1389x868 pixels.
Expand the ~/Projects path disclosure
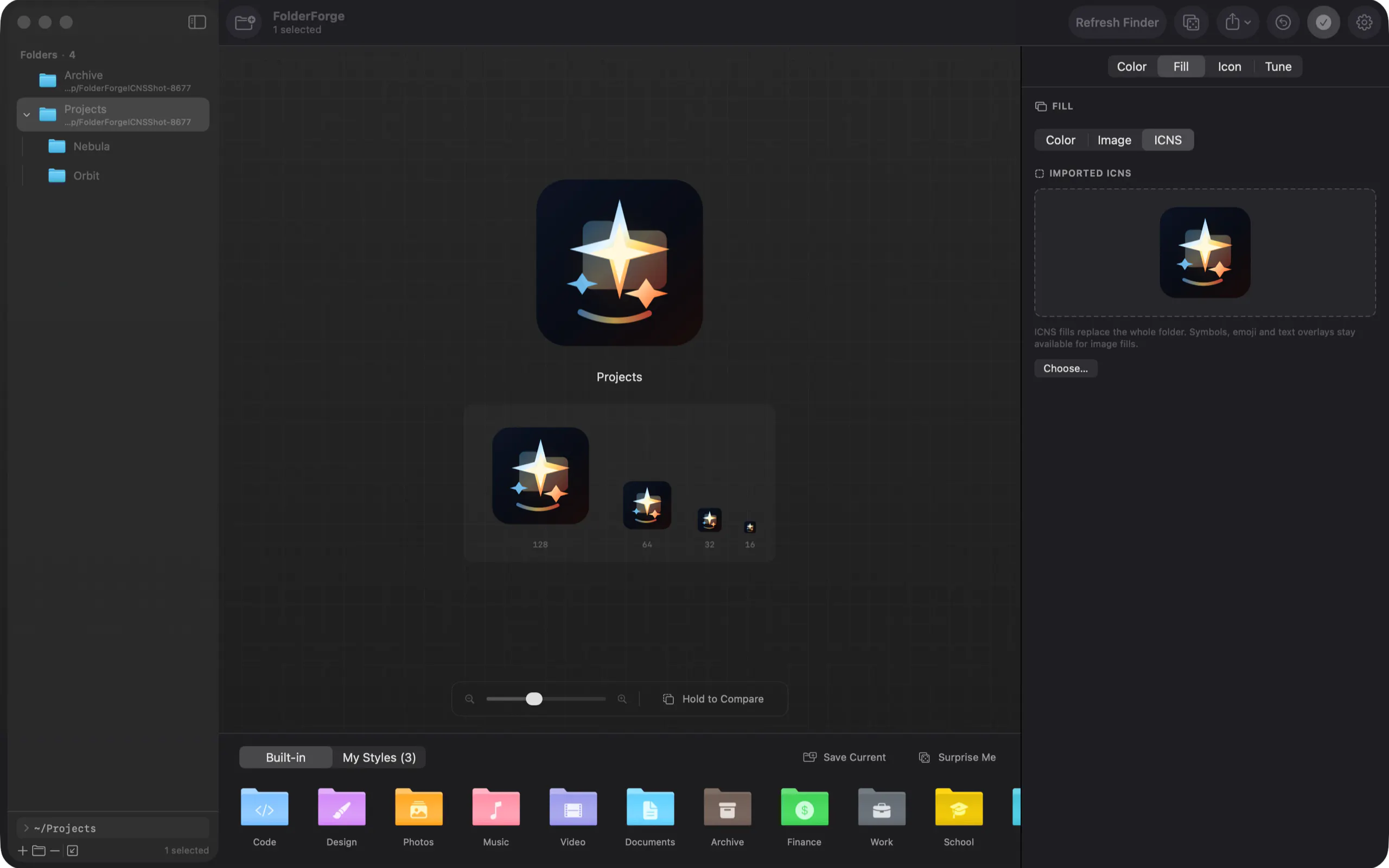coord(26,828)
